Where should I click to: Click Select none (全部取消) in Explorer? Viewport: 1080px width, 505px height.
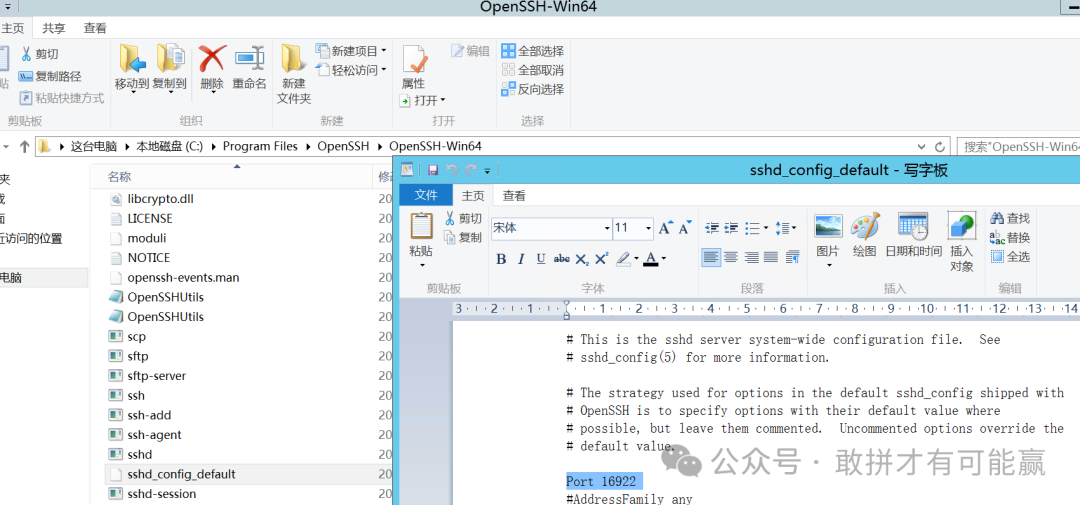point(532,70)
